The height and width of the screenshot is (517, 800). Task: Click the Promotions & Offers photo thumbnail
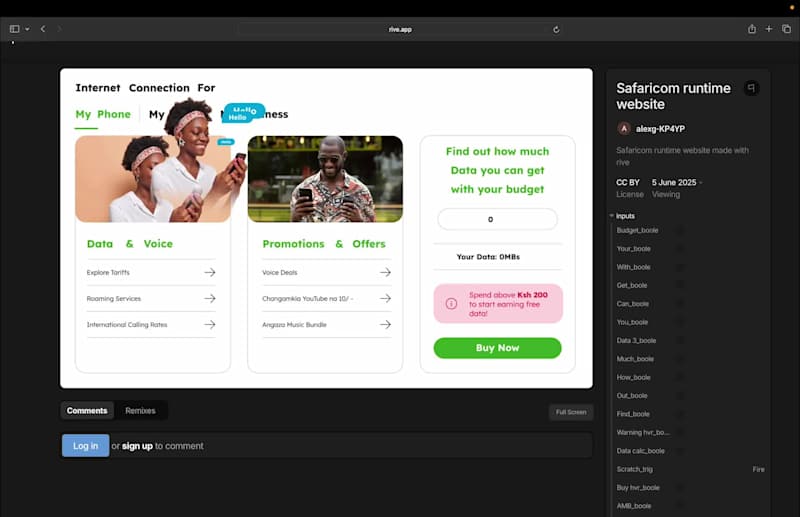click(x=325, y=179)
